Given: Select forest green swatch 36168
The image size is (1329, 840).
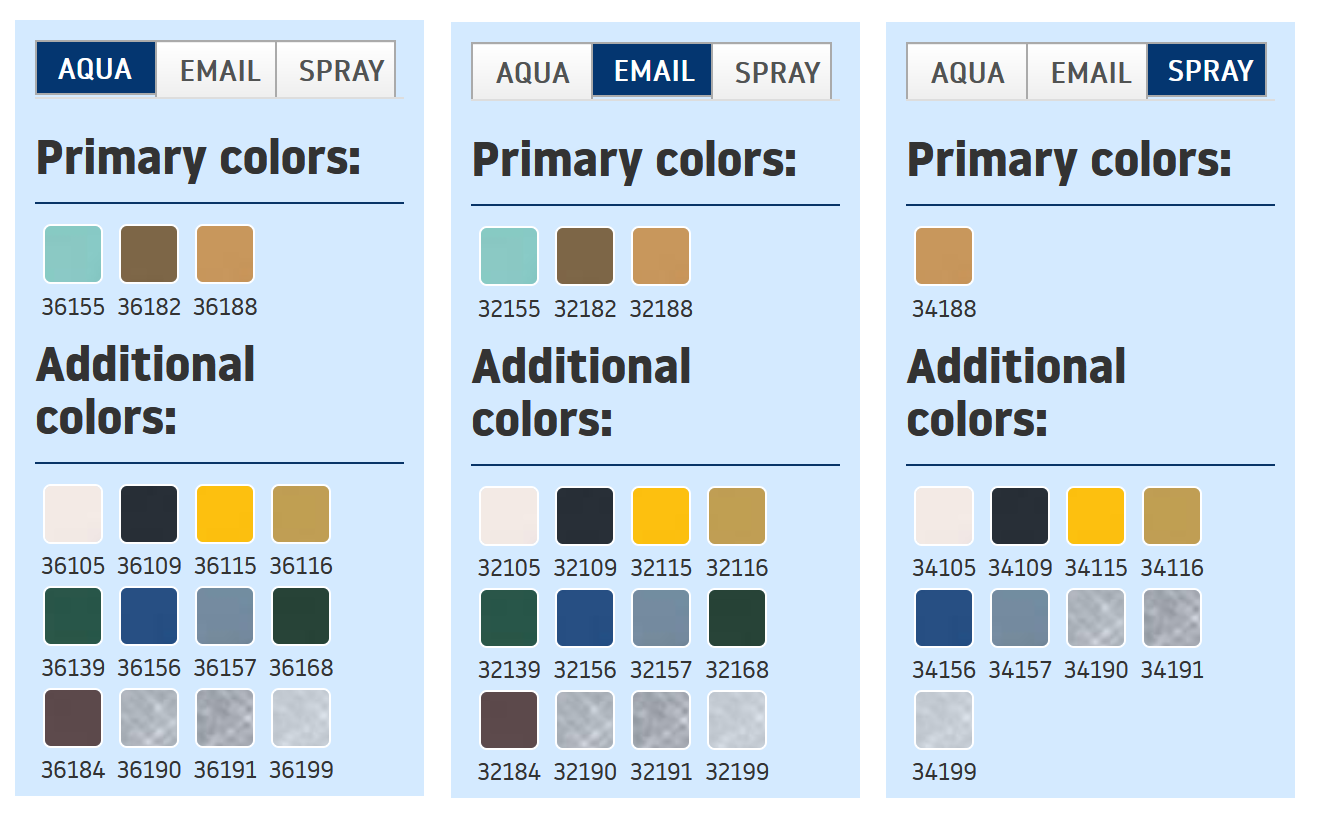Looking at the screenshot, I should [301, 616].
